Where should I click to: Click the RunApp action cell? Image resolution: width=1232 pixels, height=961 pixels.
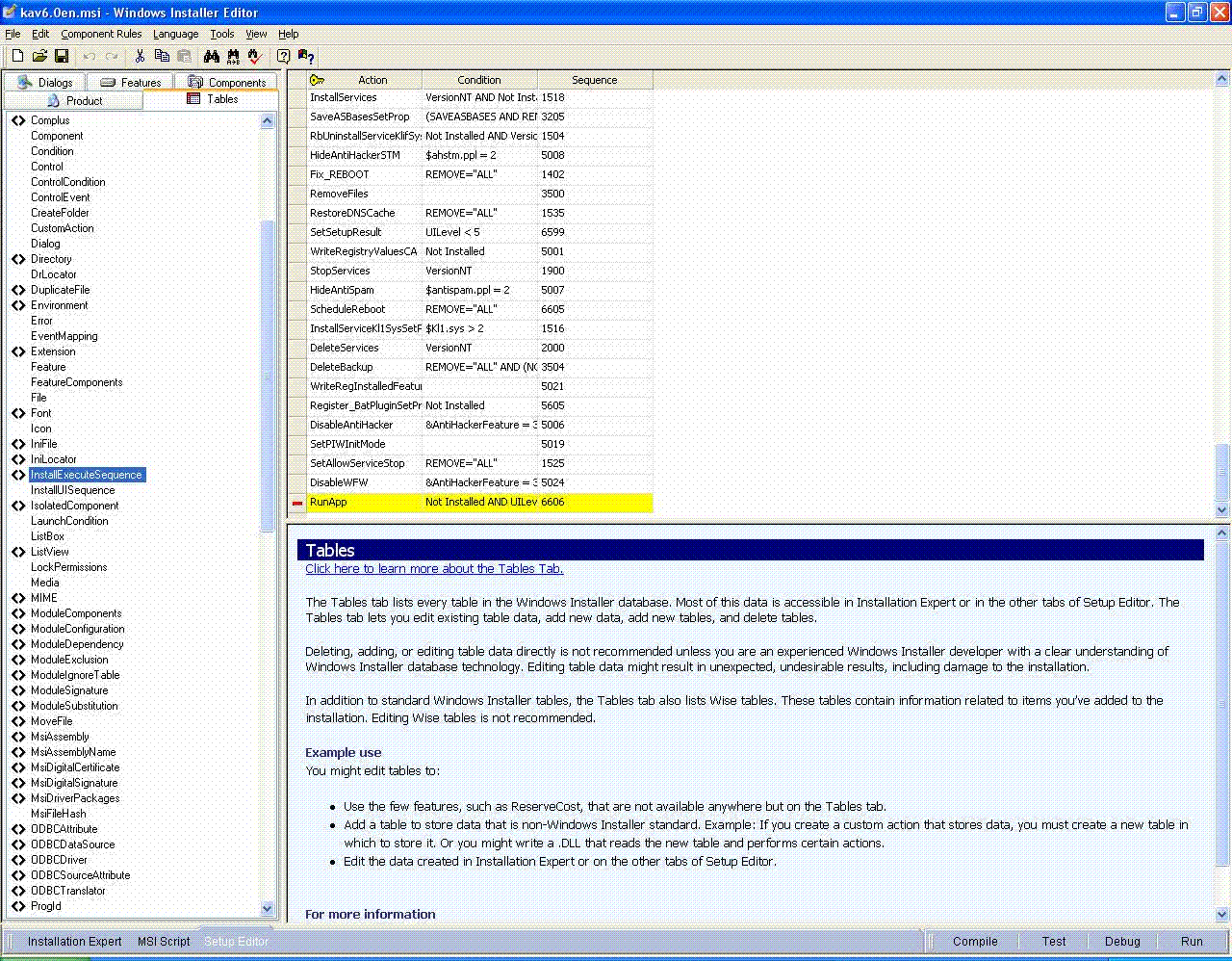pyautogui.click(x=365, y=502)
